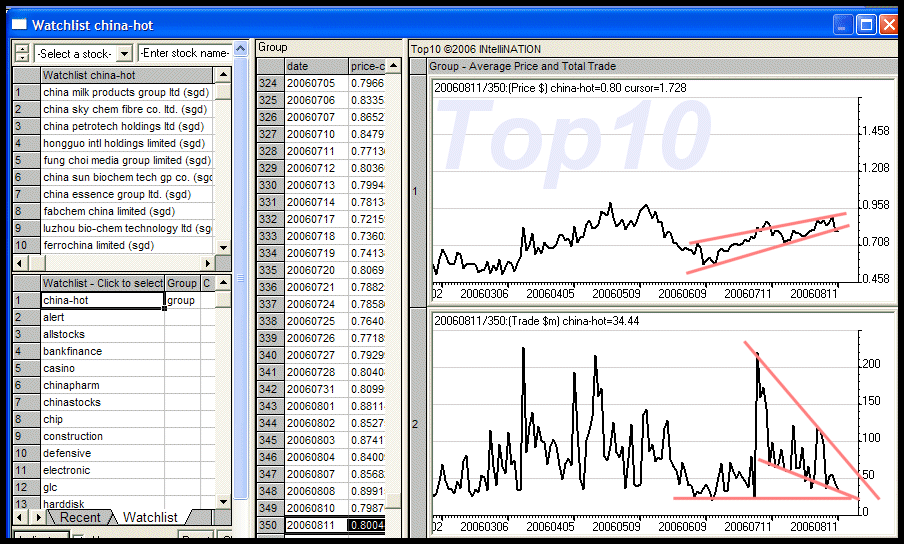Open the Select a stock dropdown
Image resolution: width=904 pixels, height=544 pixels.
124,54
